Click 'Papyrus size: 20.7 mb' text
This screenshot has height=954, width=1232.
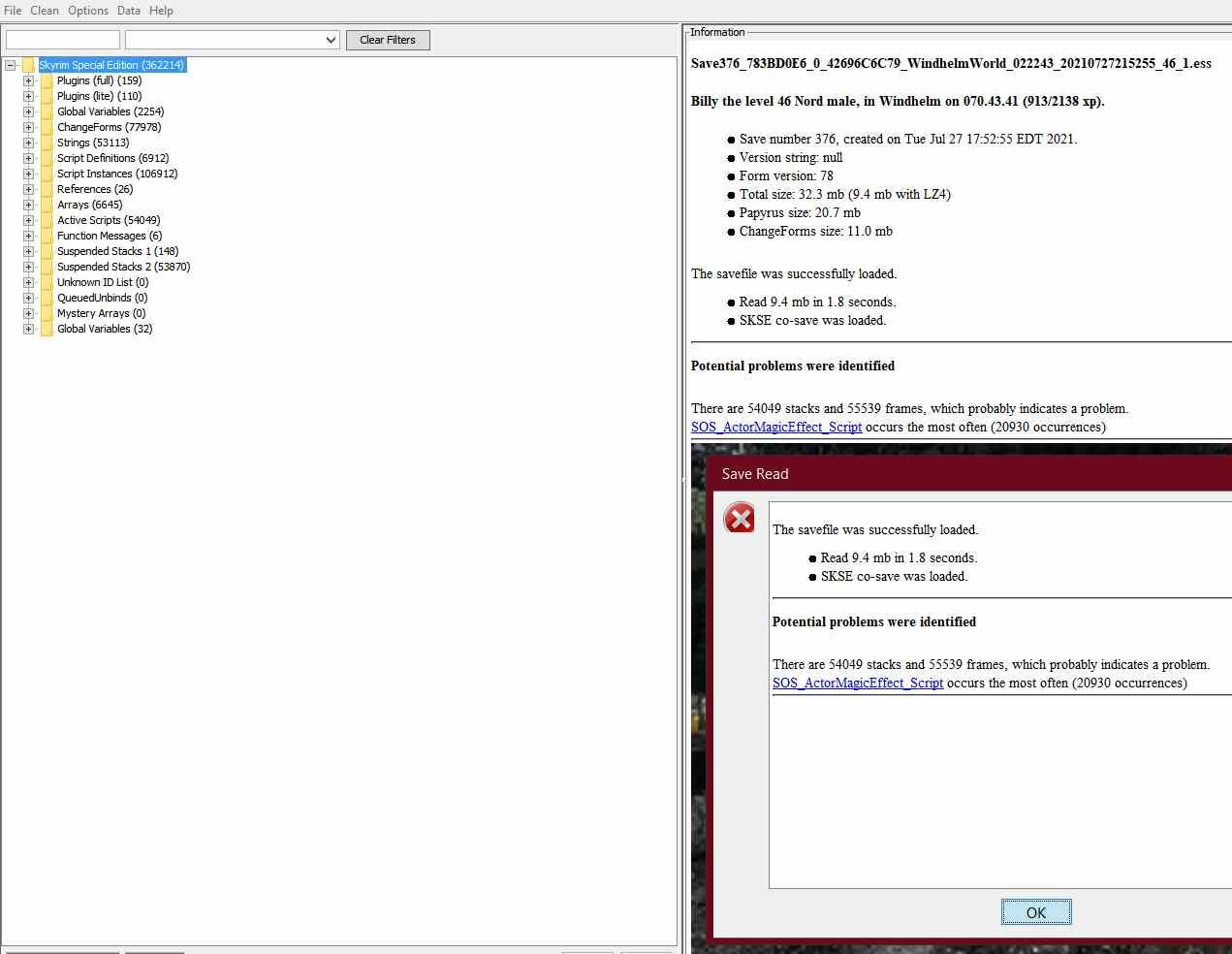pos(800,212)
